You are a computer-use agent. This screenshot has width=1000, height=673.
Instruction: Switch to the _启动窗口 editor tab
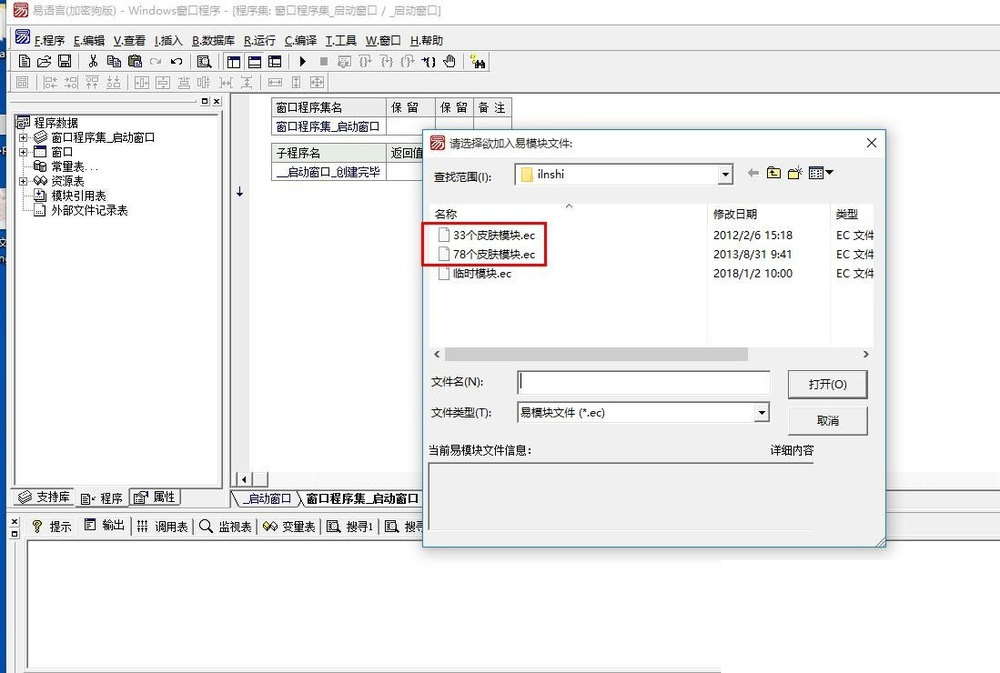(266, 499)
